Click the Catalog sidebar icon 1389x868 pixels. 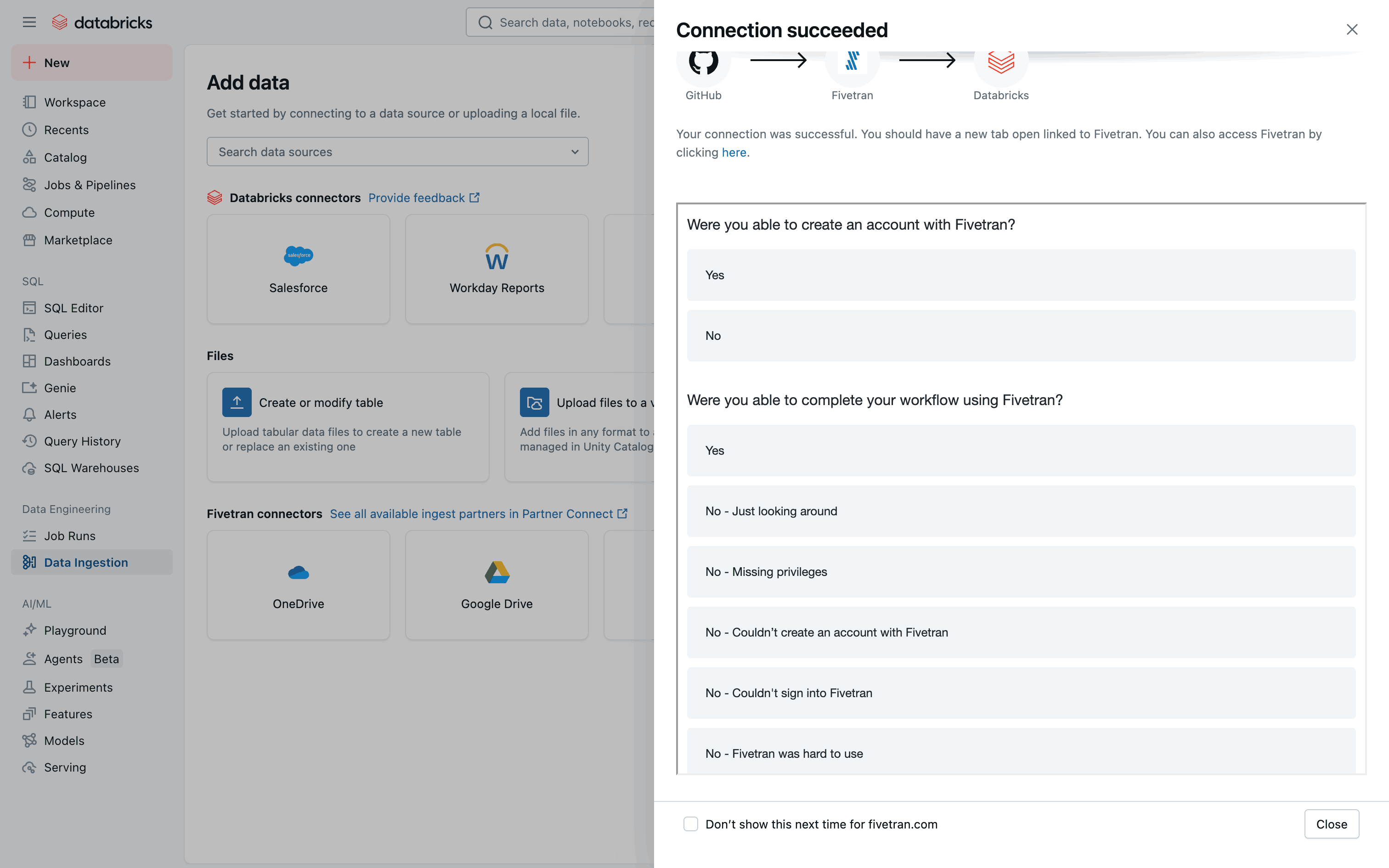click(29, 157)
